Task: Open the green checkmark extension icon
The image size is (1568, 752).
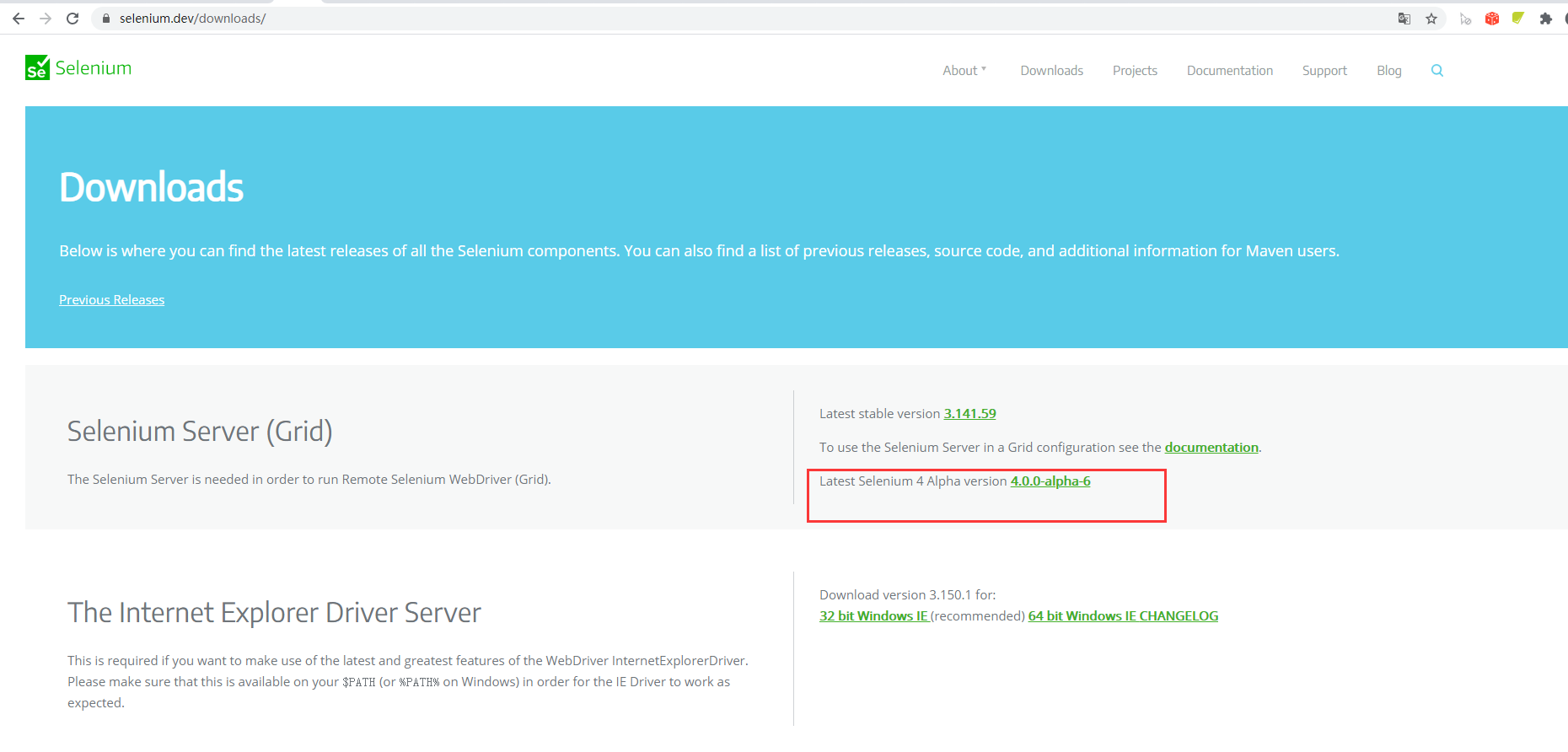Action: click(x=1518, y=19)
